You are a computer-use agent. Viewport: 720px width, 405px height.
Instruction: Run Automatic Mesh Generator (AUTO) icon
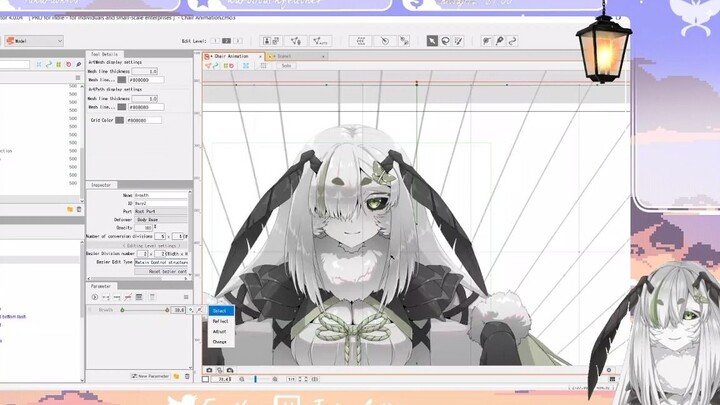(x=320, y=41)
